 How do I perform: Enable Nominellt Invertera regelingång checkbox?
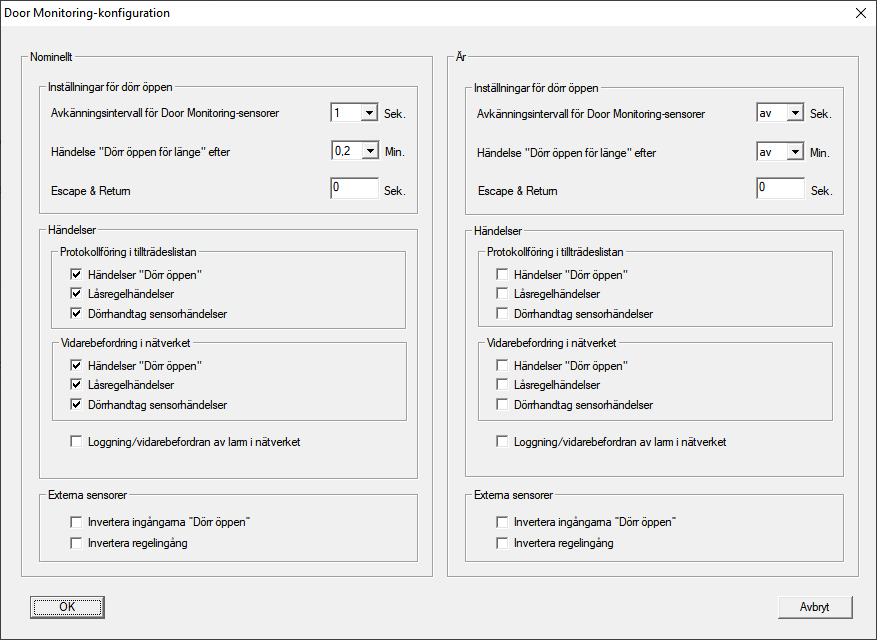pos(77,543)
